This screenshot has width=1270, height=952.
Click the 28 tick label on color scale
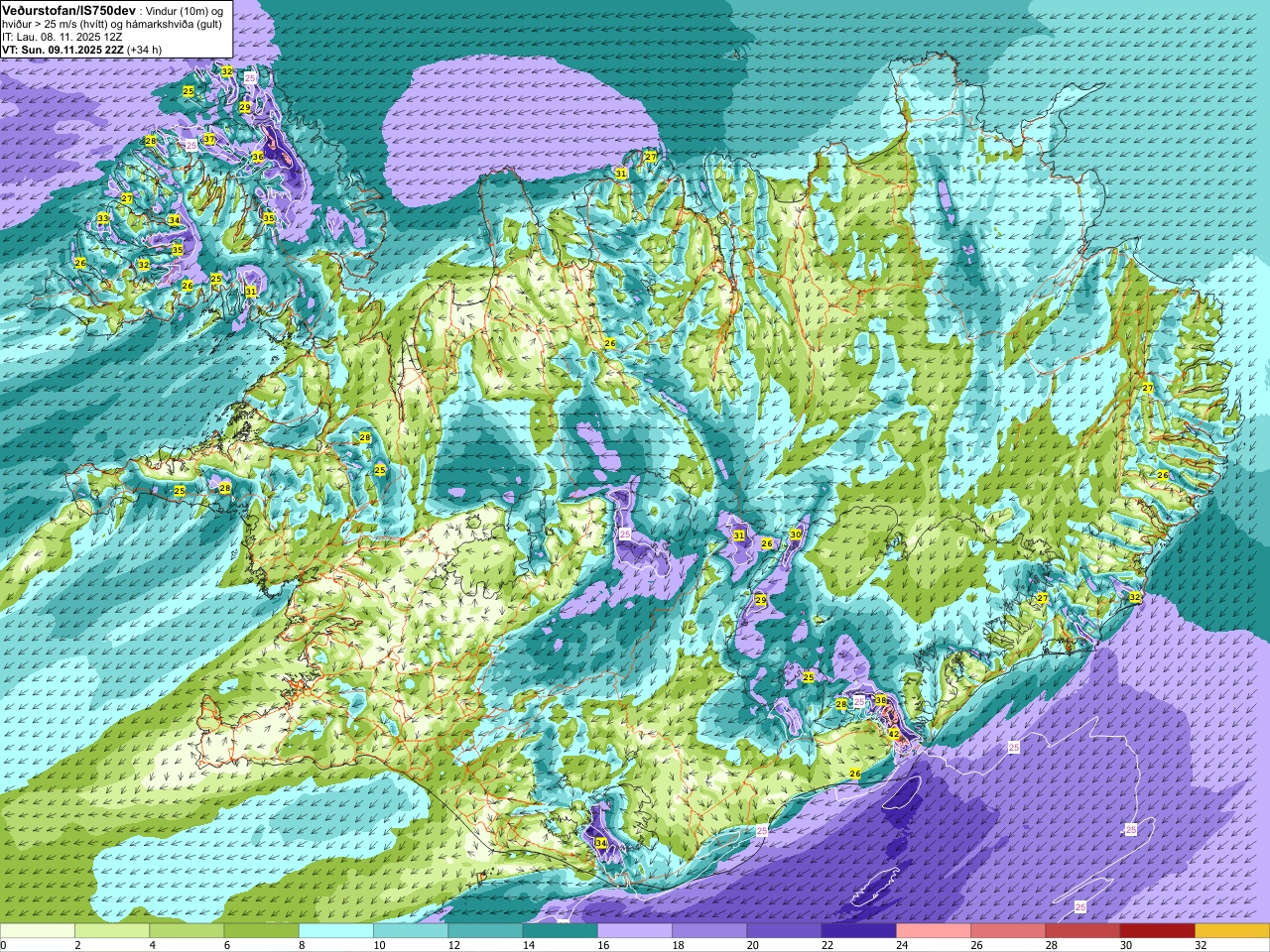pyautogui.click(x=1052, y=945)
